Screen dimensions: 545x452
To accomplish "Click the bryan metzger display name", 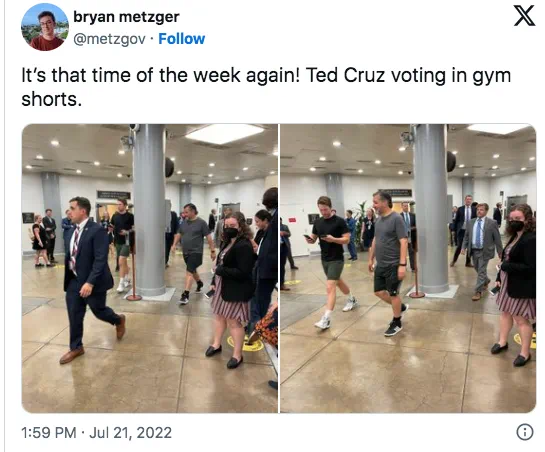I will point(126,16).
